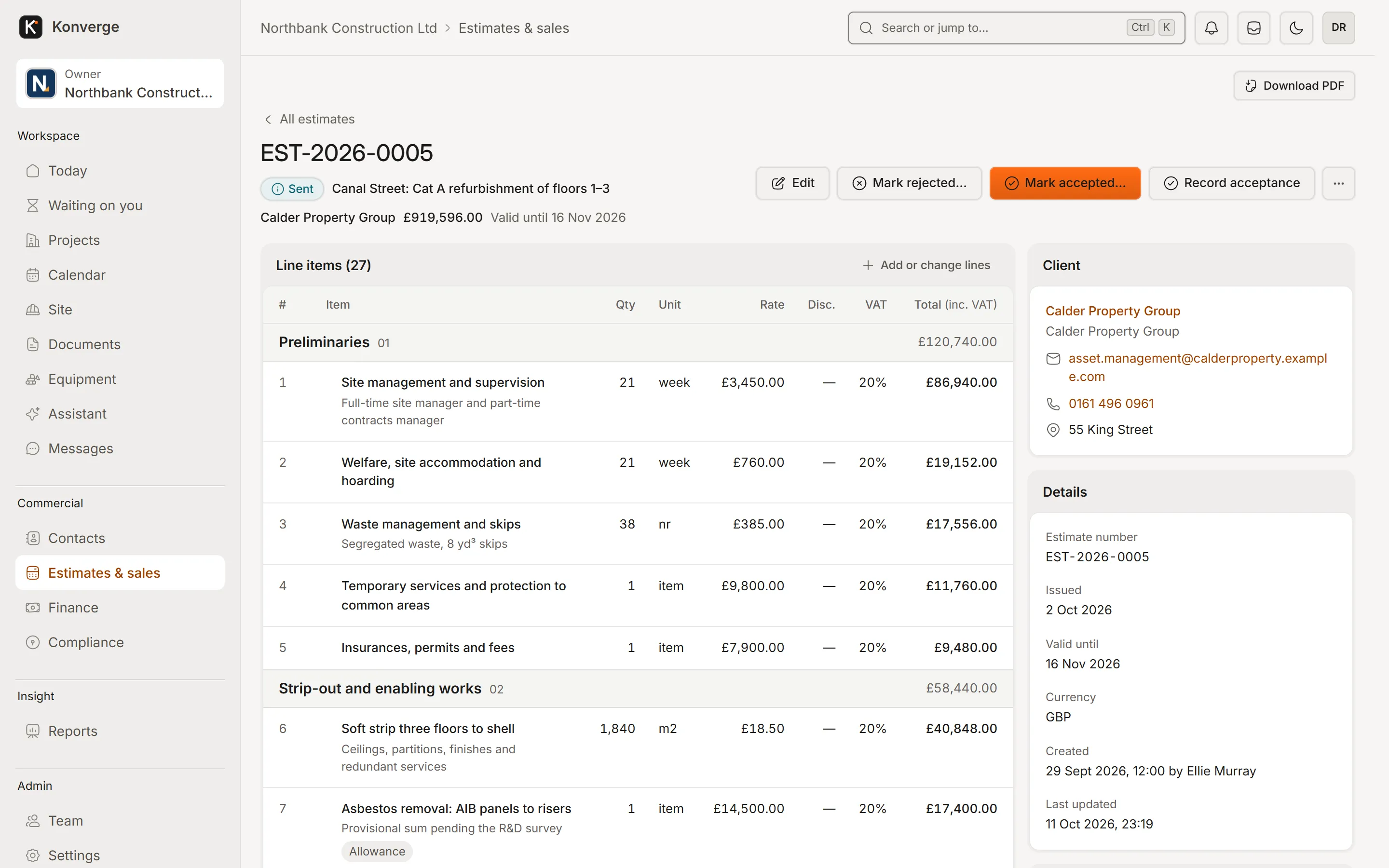
Task: Click the orange Mark accepted button
Action: [x=1065, y=183]
